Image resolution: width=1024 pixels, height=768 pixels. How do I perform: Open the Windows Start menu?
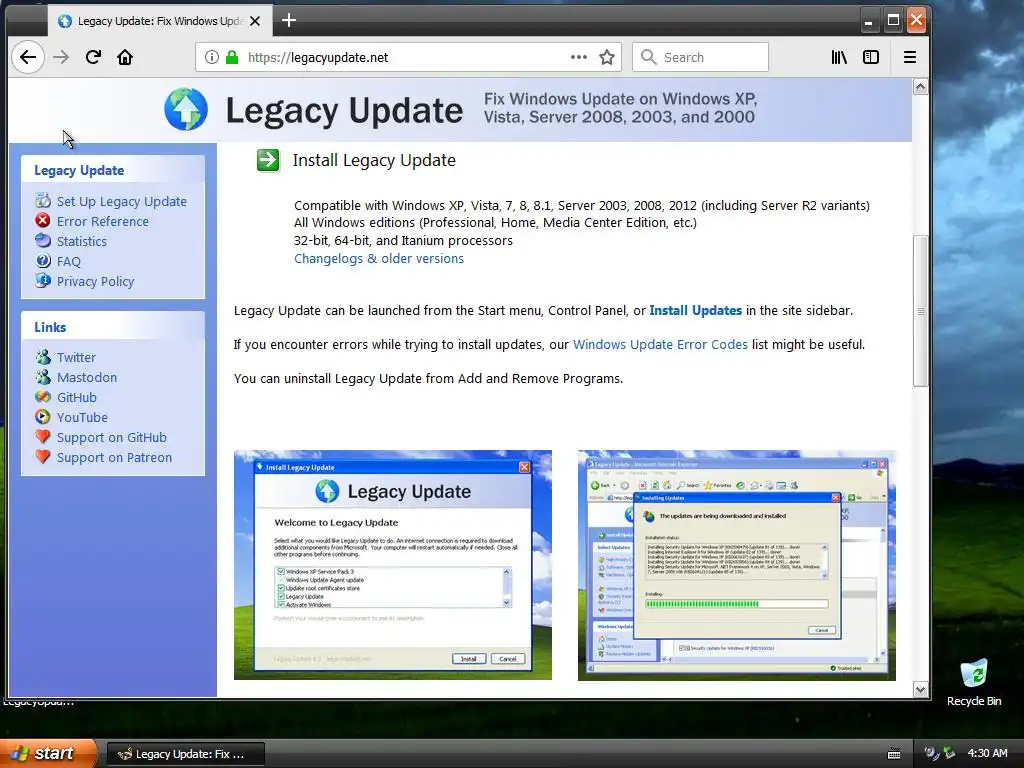[x=48, y=754]
